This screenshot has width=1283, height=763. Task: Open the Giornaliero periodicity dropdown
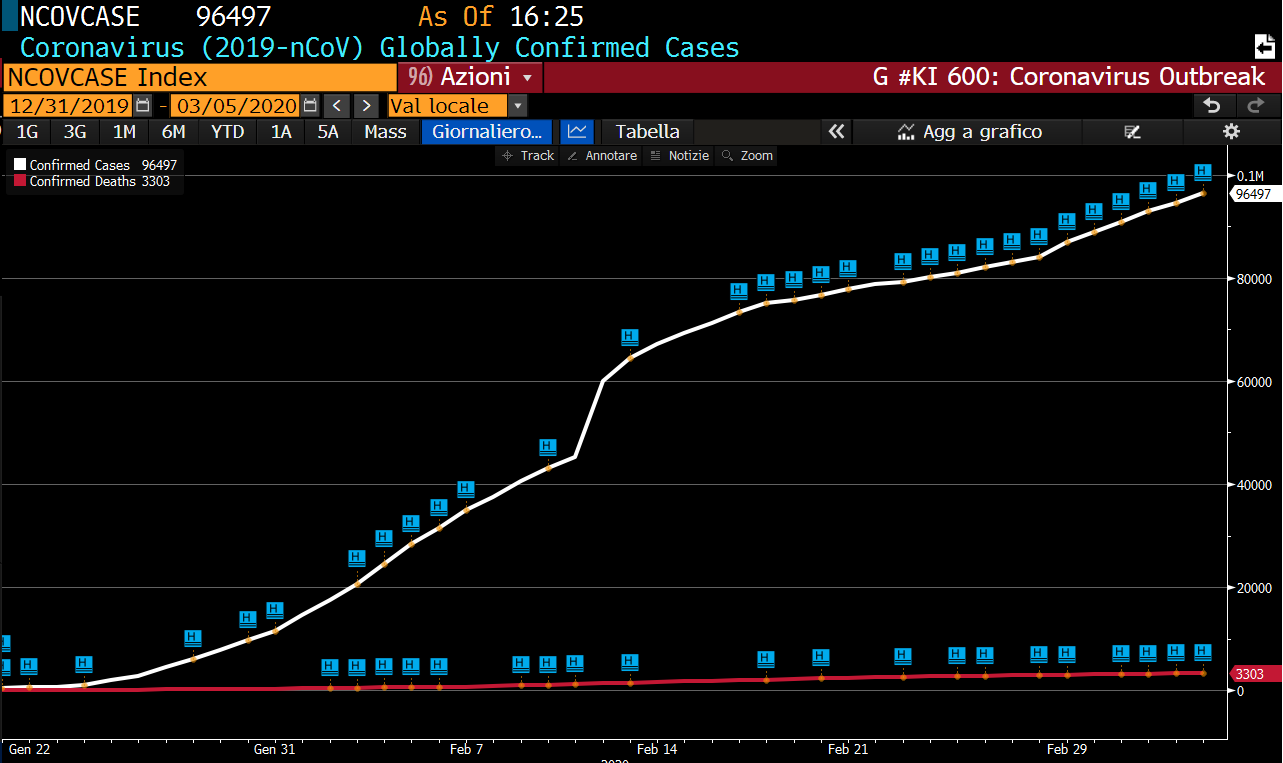[487, 131]
